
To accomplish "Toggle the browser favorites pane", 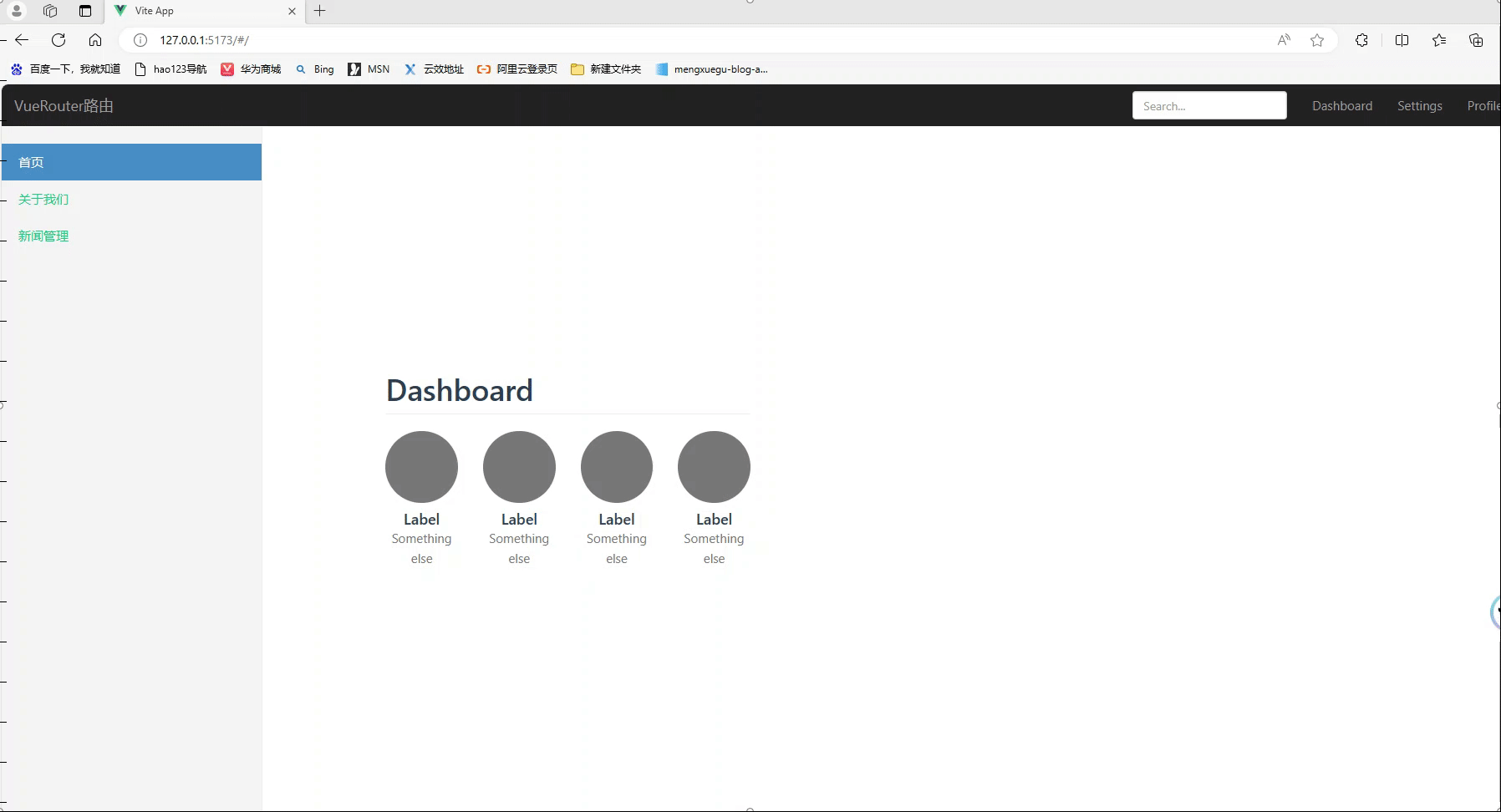I will pyautogui.click(x=1439, y=39).
